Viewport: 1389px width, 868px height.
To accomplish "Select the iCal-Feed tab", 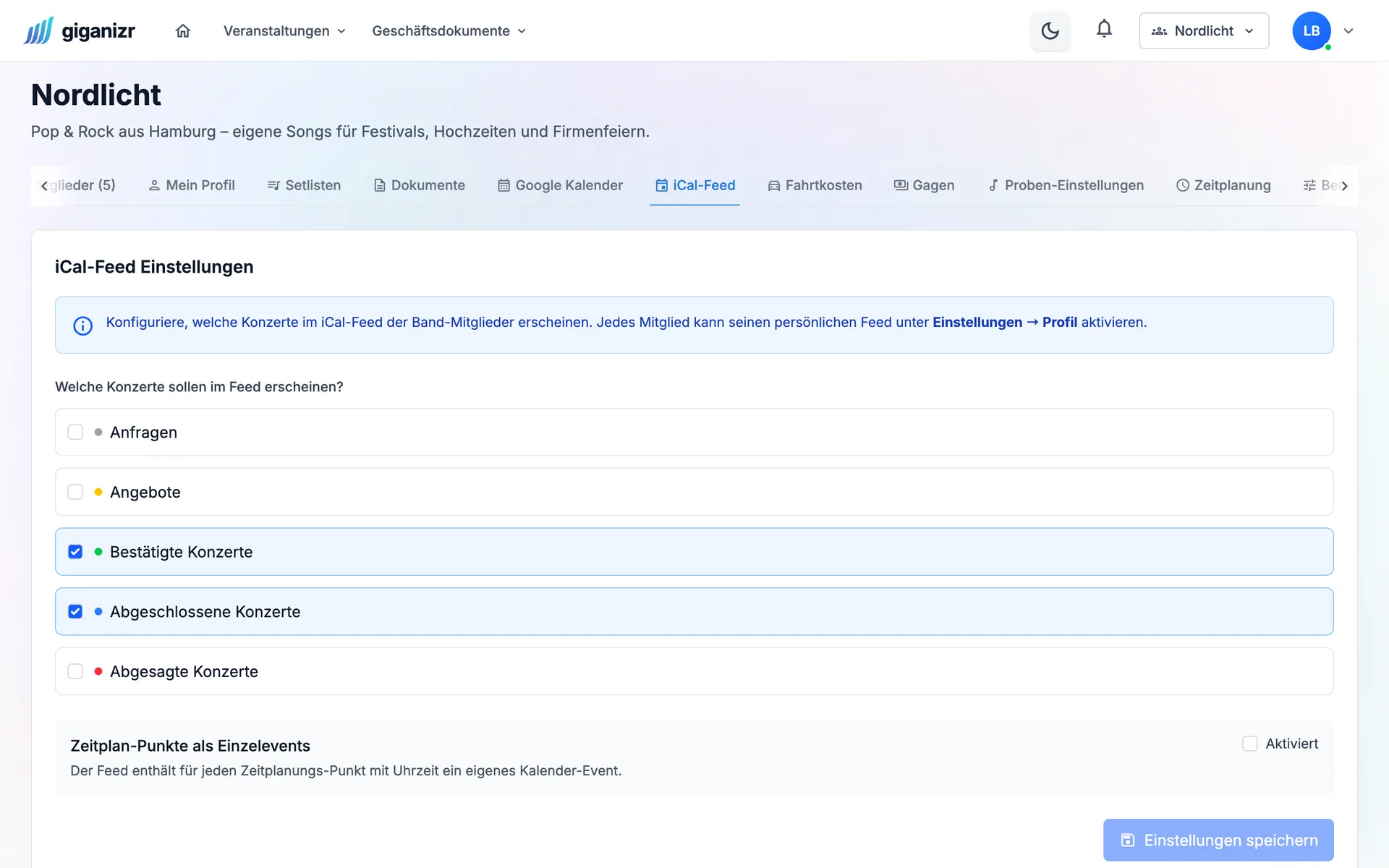I will tap(695, 185).
